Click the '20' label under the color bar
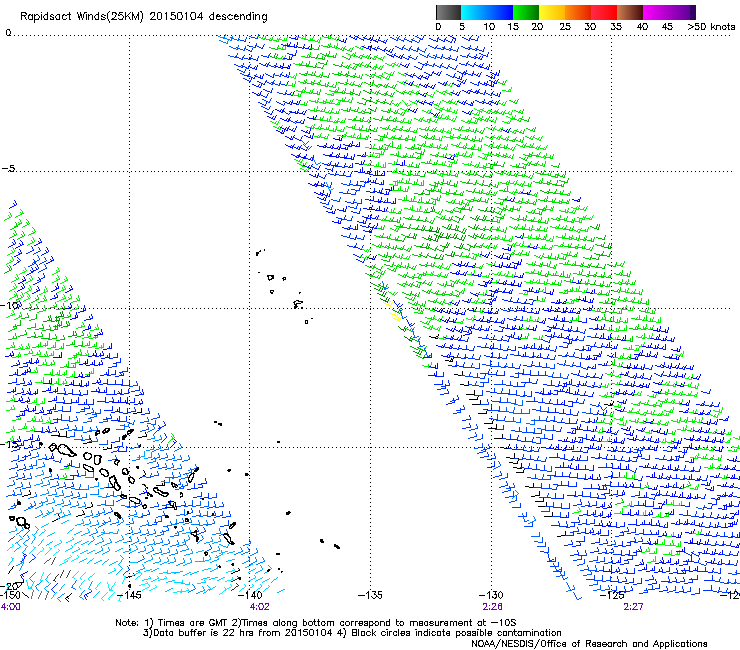Screen dimensions: 740x650 tap(538, 27)
